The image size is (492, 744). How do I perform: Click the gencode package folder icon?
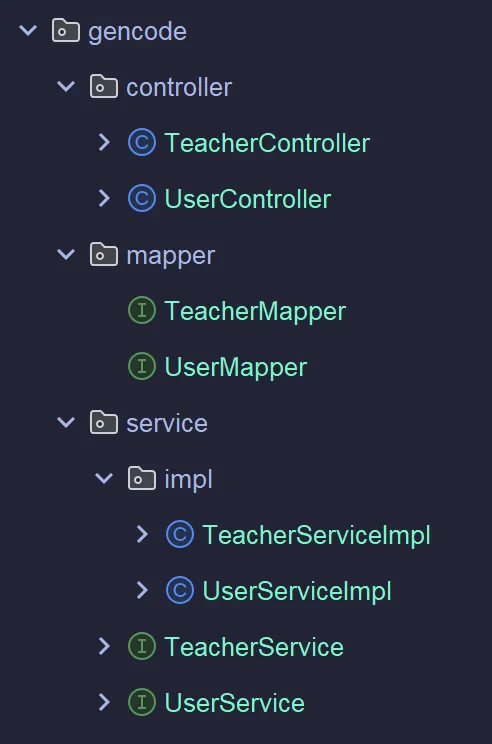click(x=65, y=31)
